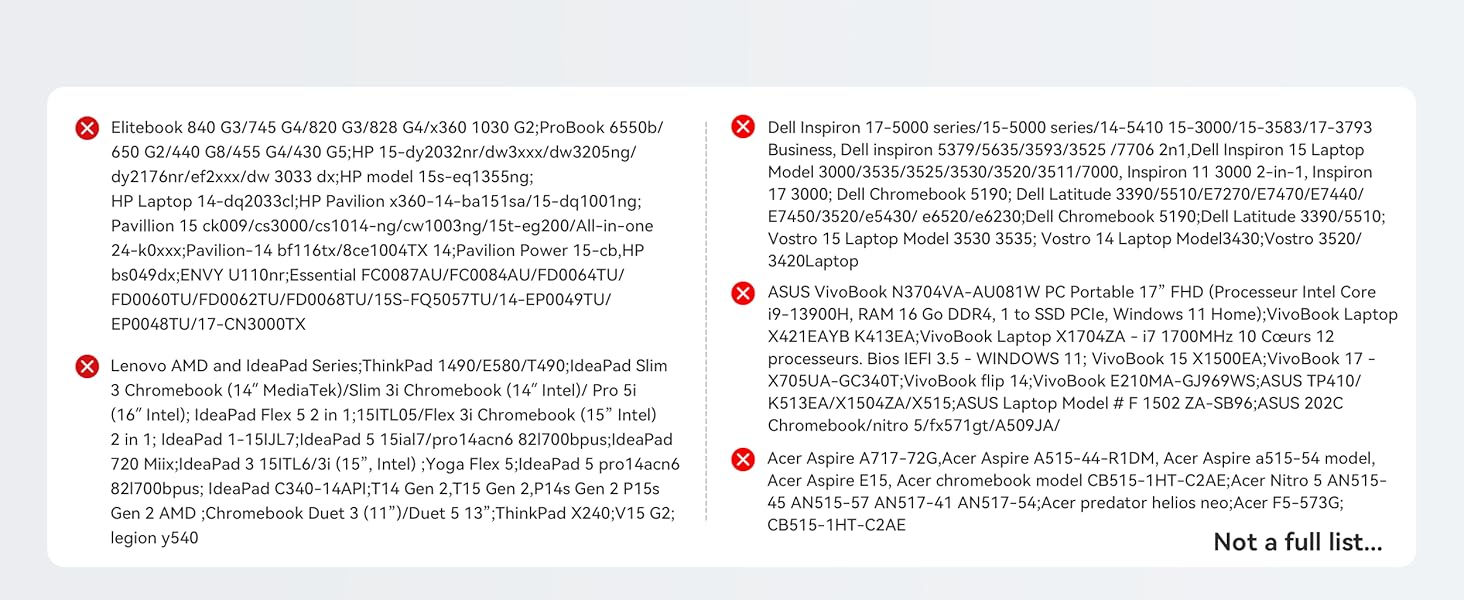Click the red X beside Acer Aspire list
This screenshot has height=600, width=1464.
tap(743, 459)
